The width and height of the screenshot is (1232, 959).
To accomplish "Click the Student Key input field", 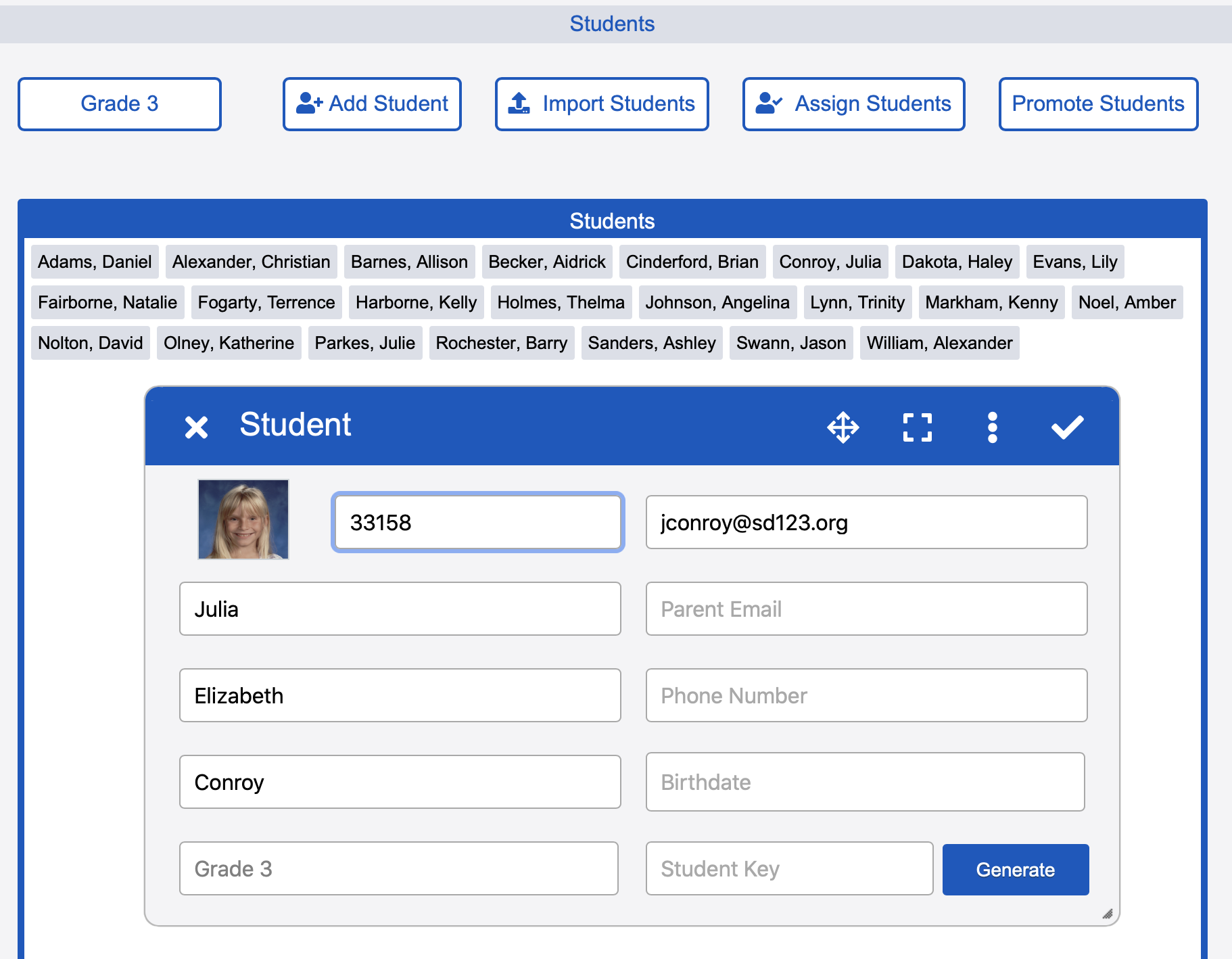I will [x=788, y=868].
